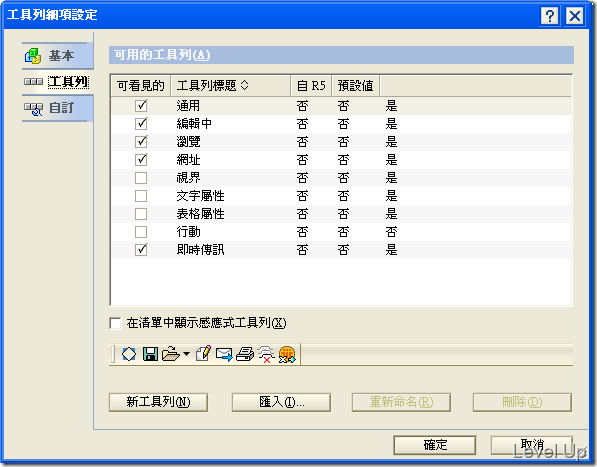
Task: Click the 新工具列 button
Action: tap(158, 402)
